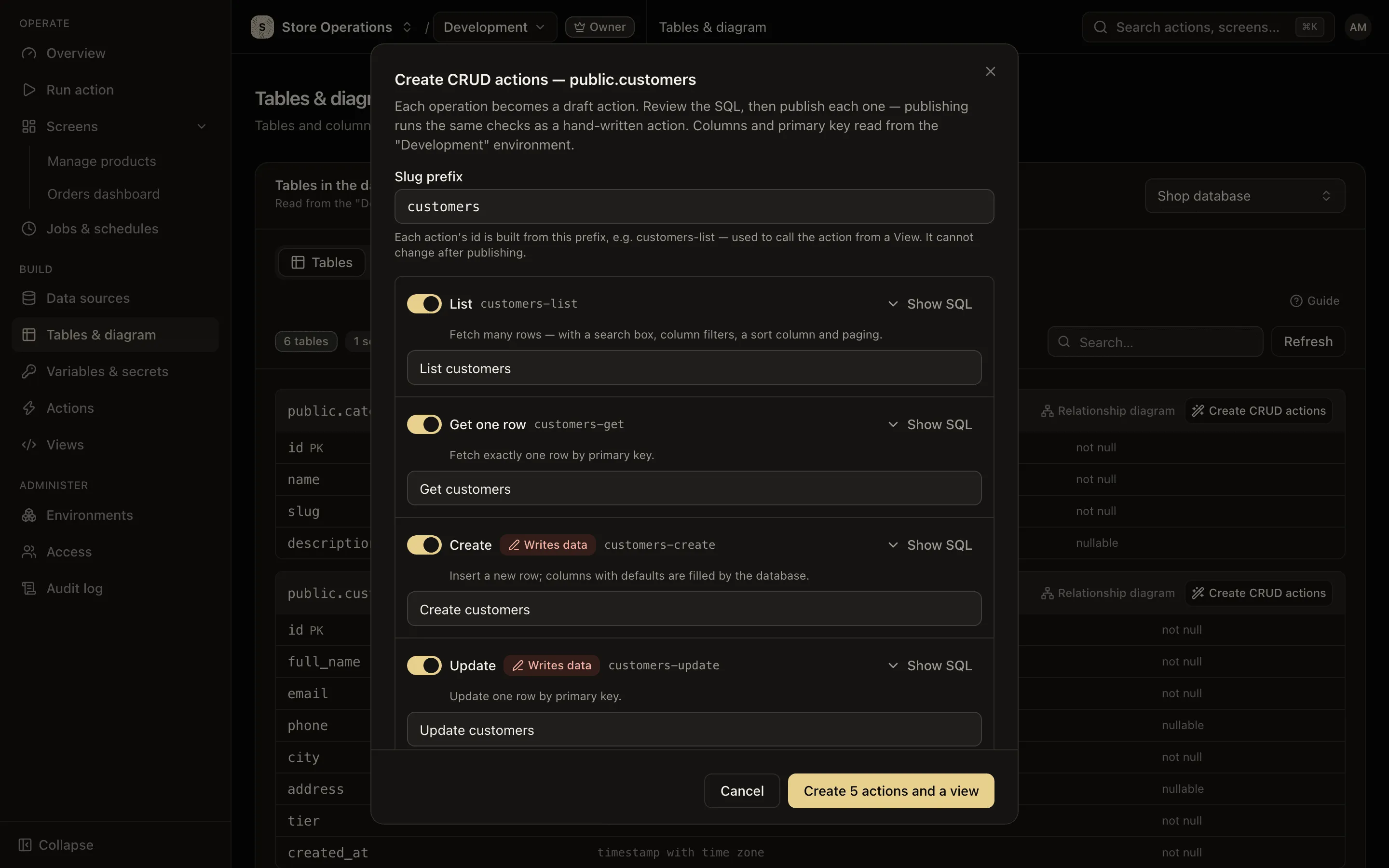
Task: Click the global search actions field
Action: [x=1208, y=27]
